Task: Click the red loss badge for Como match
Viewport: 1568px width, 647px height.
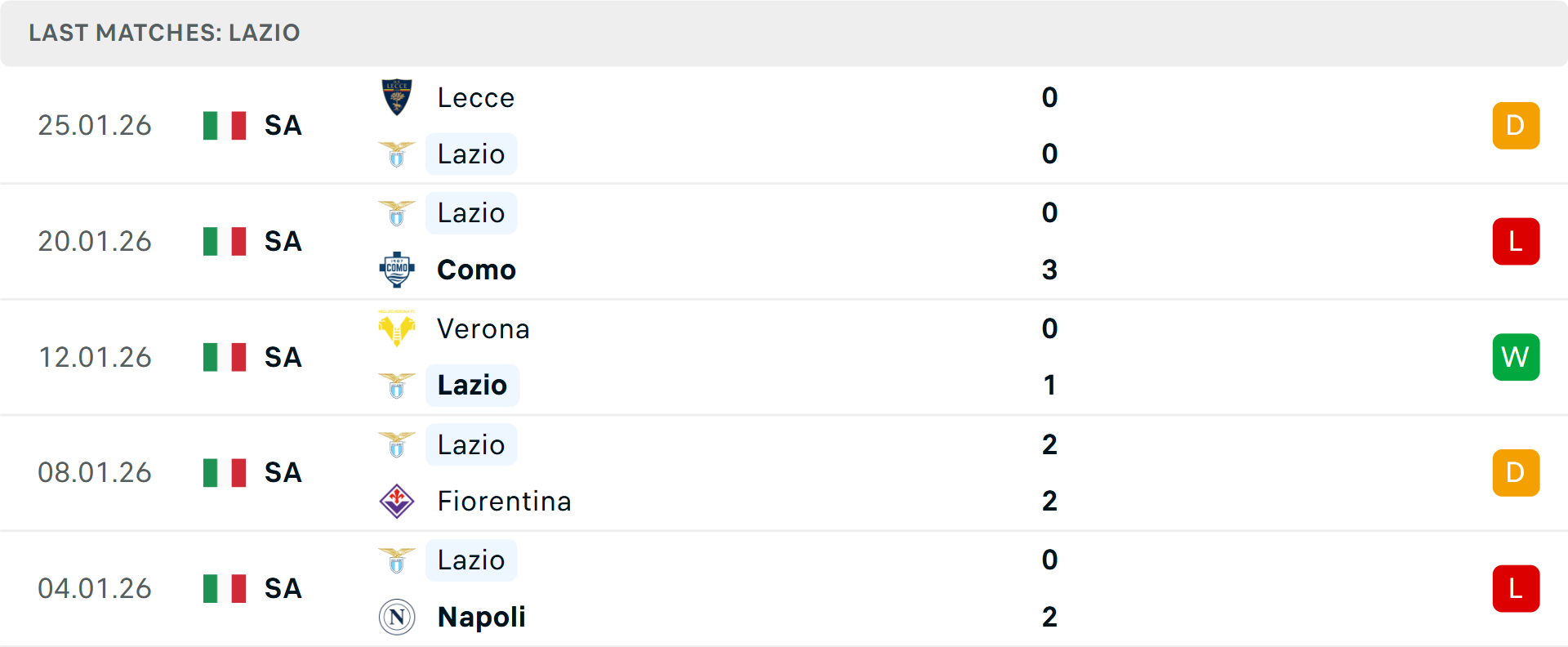Action: tap(1516, 242)
